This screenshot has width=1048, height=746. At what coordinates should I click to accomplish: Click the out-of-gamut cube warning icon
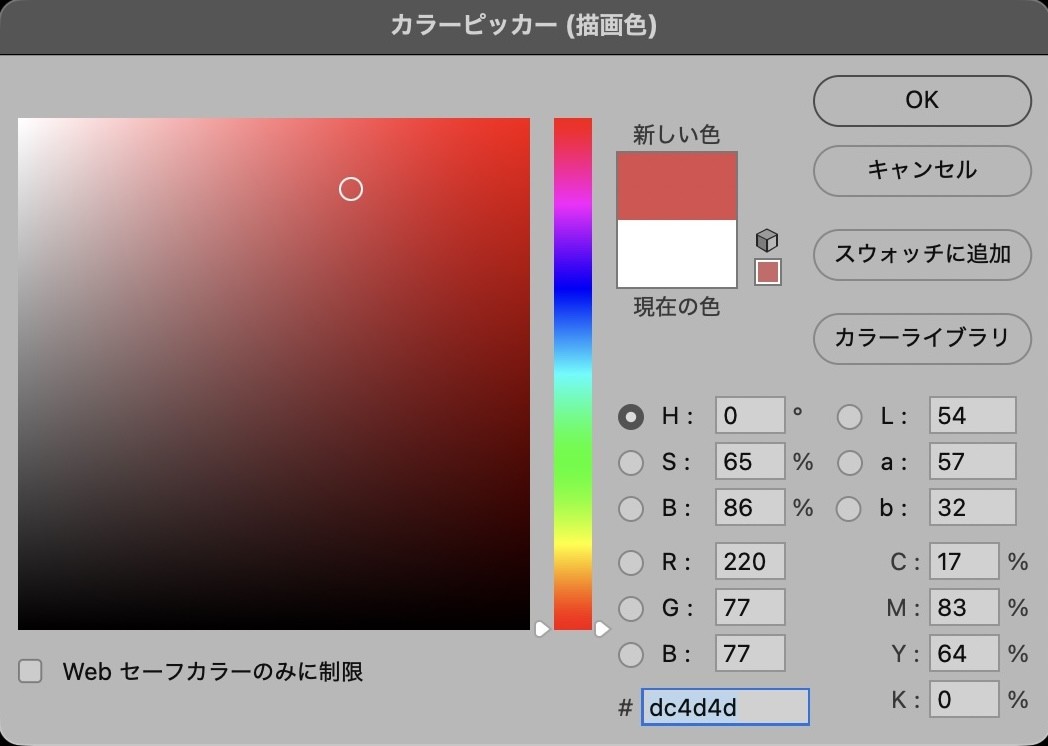pyautogui.click(x=767, y=240)
